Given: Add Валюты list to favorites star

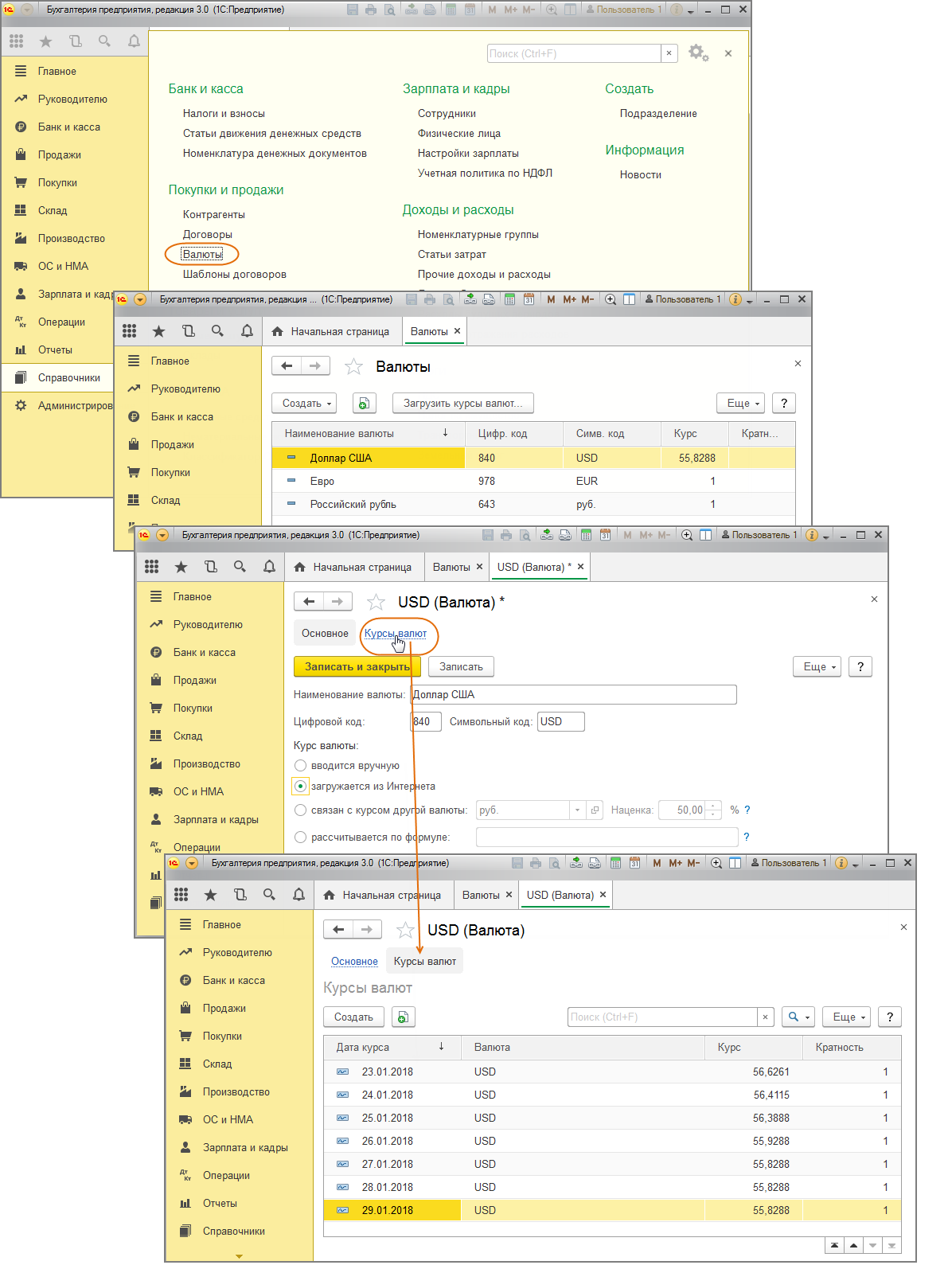Looking at the screenshot, I should 353,366.
